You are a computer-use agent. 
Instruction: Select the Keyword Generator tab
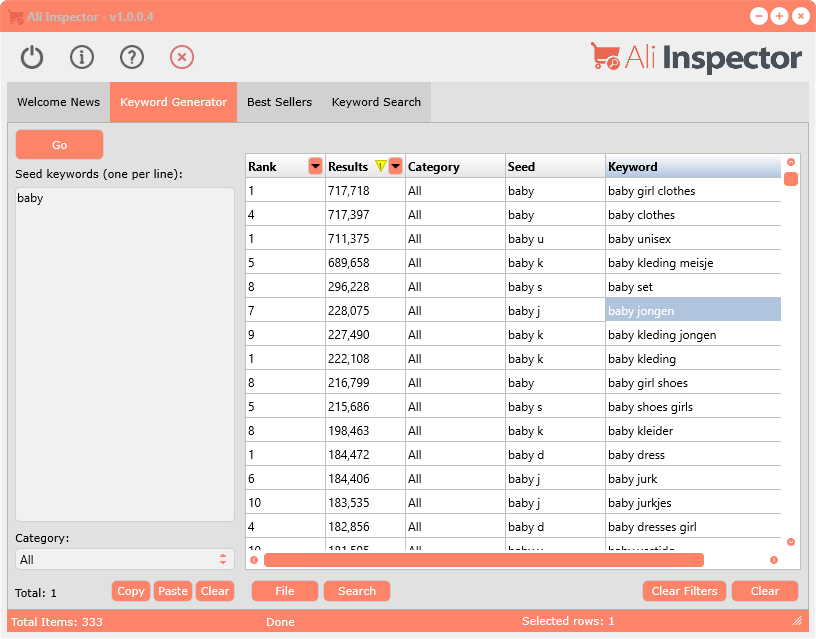(173, 102)
